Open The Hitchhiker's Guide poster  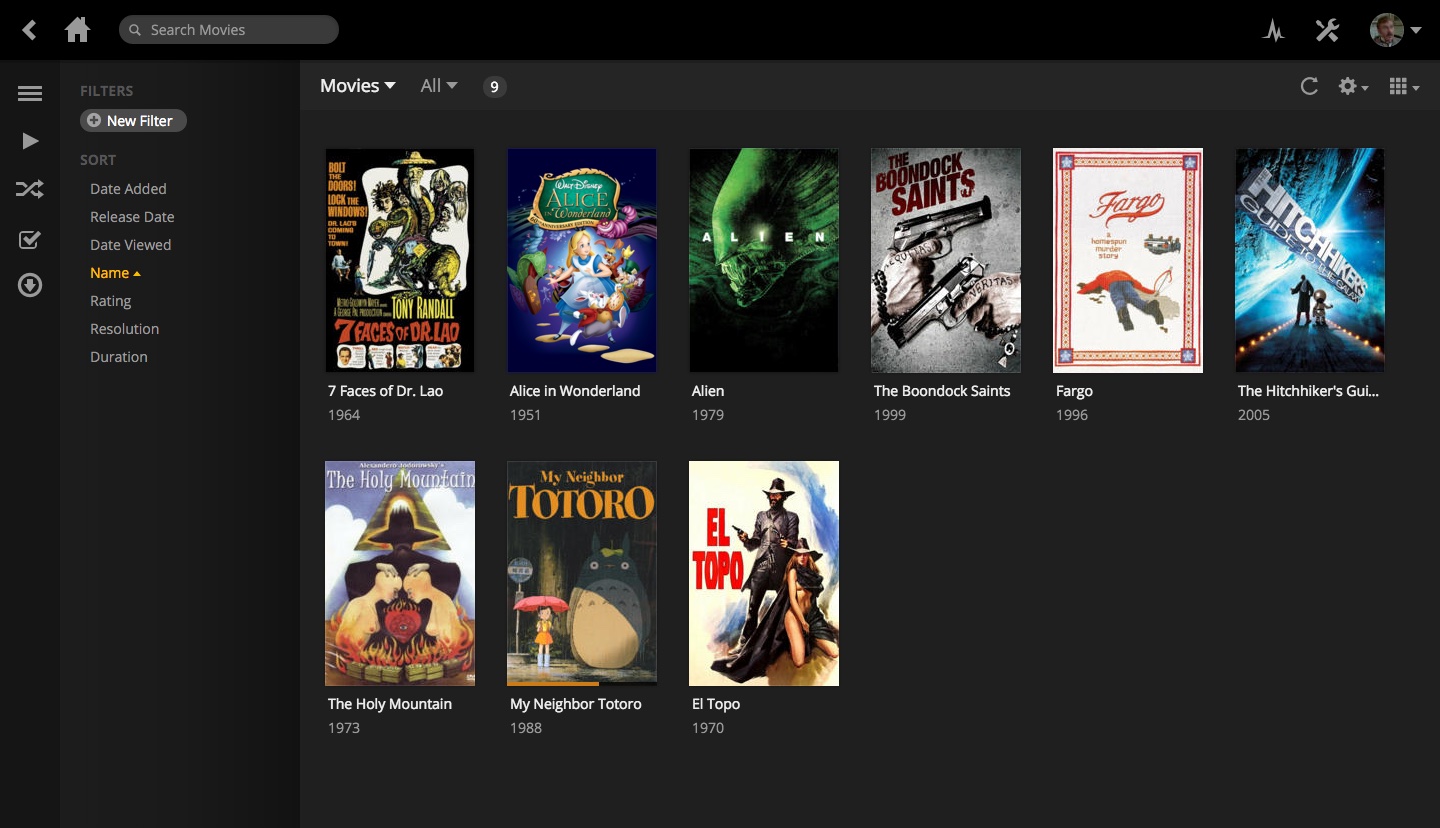click(1310, 260)
